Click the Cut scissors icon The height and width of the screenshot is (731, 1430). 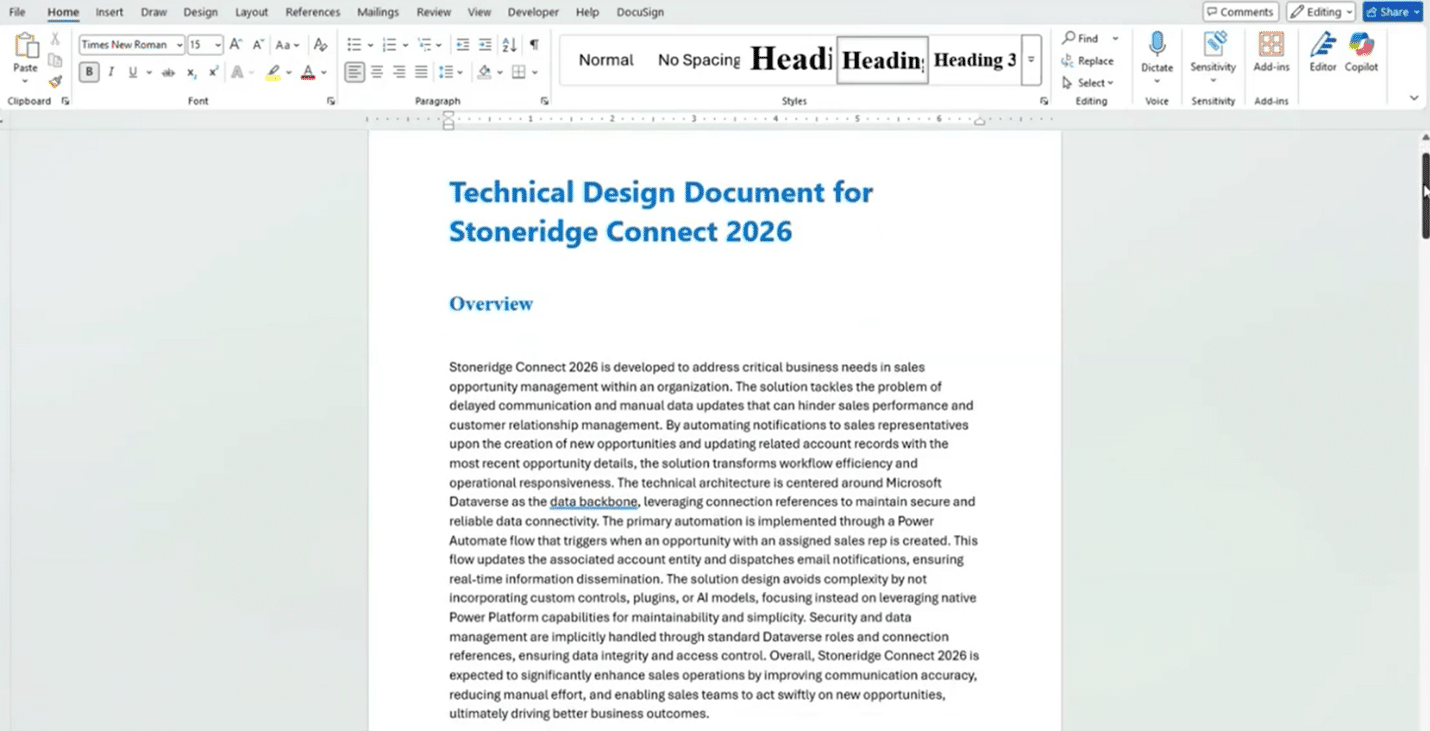(x=55, y=38)
